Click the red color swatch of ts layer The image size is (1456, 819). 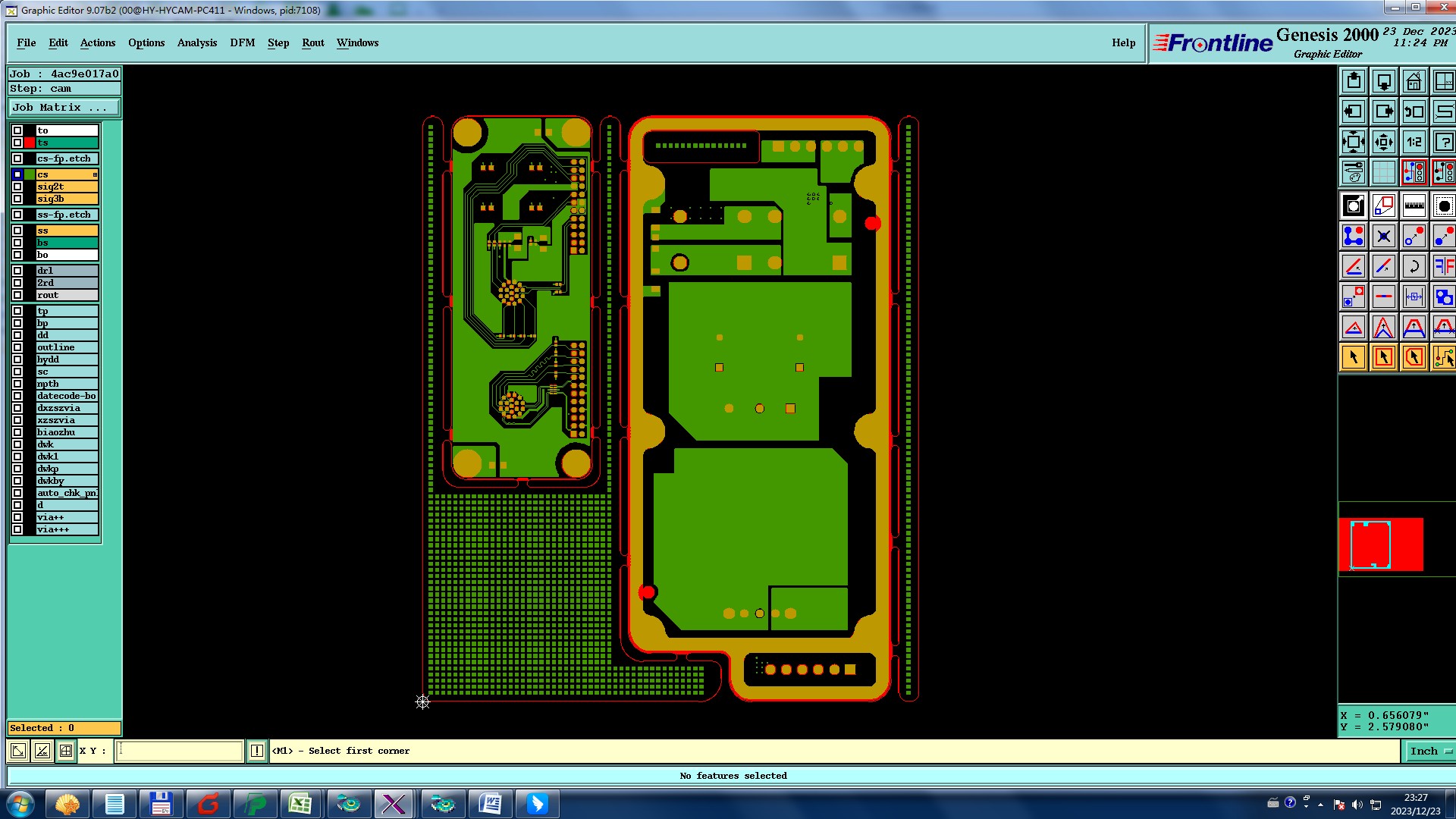30,143
